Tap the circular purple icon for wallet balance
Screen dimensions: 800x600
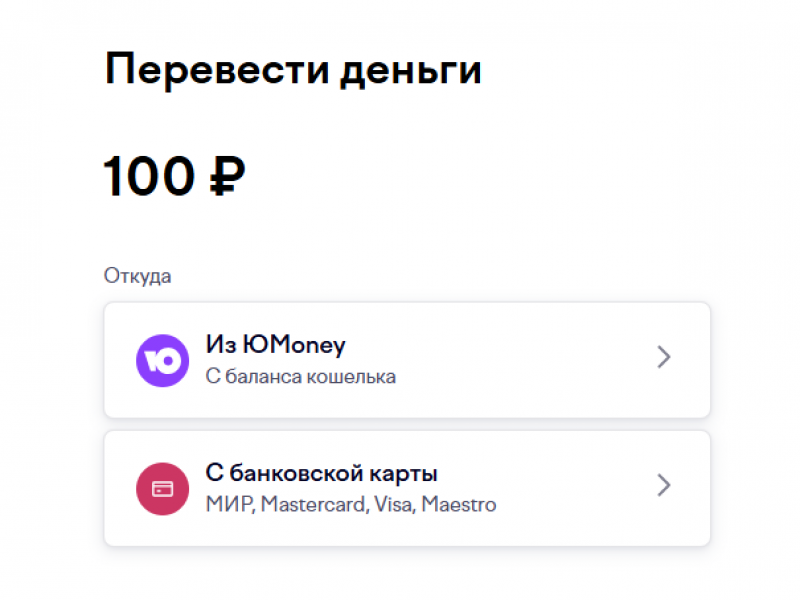click(162, 358)
